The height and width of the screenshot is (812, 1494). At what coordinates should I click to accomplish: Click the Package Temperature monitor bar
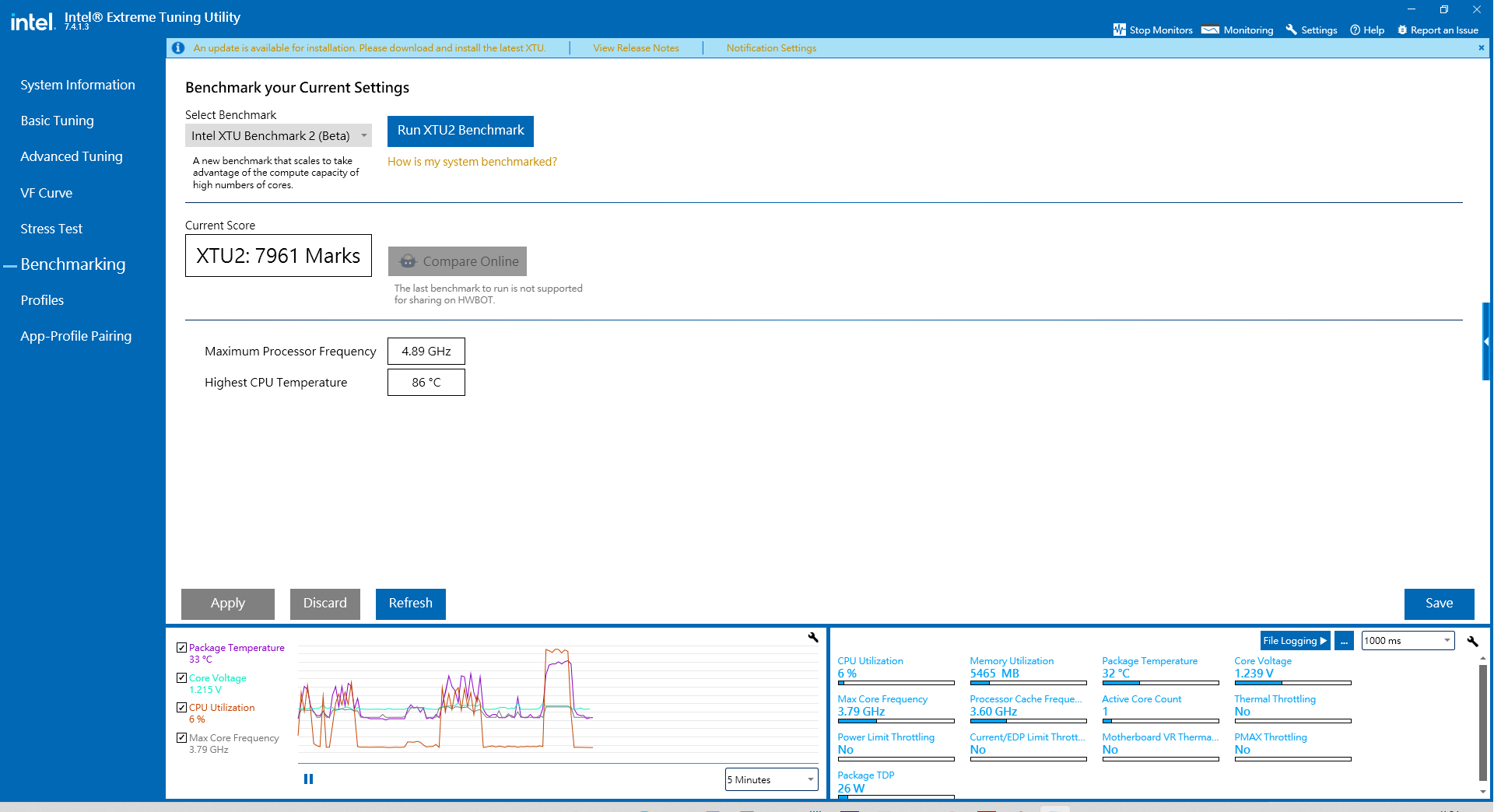point(1160,683)
